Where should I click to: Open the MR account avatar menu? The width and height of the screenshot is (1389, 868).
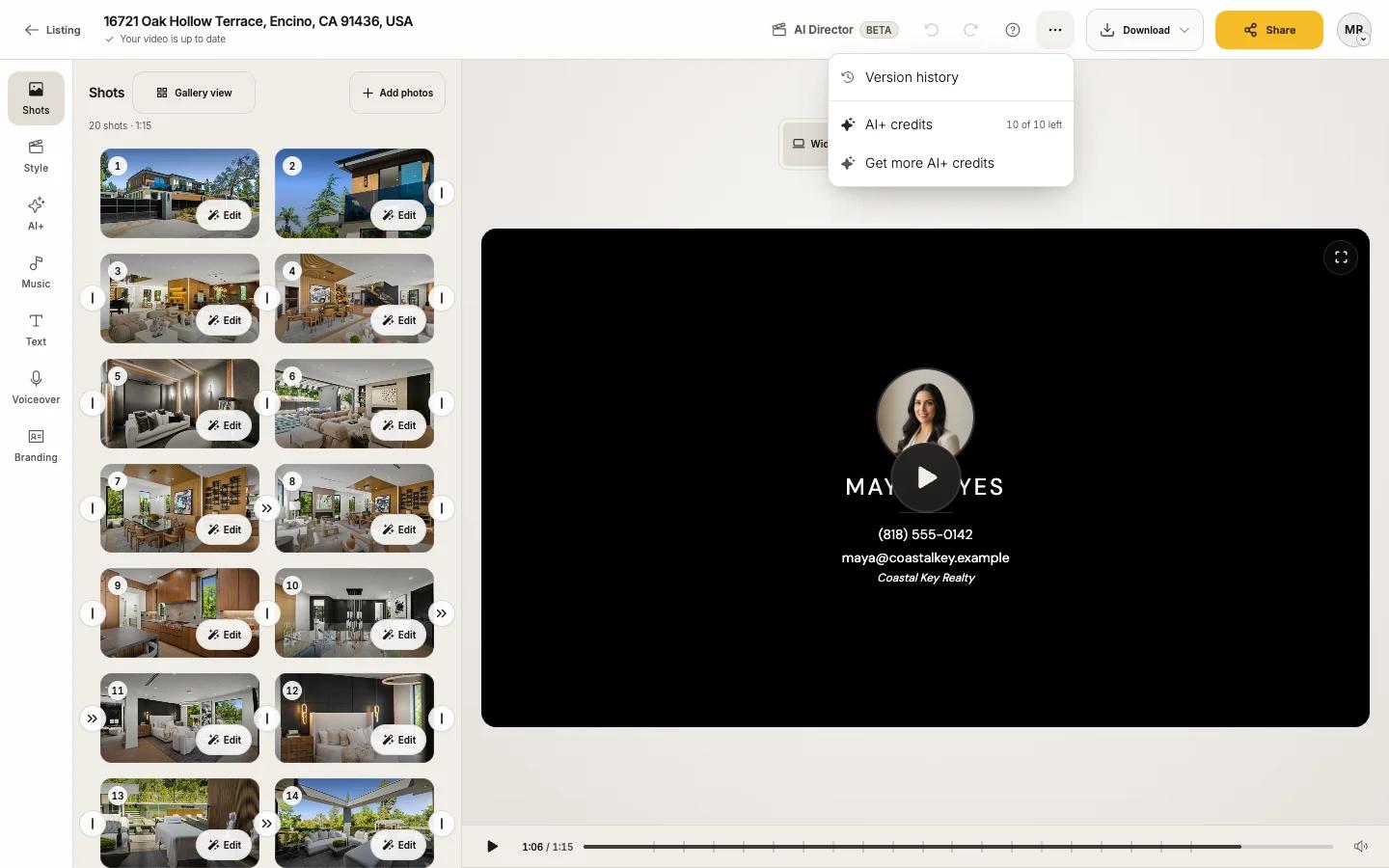pos(1354,30)
